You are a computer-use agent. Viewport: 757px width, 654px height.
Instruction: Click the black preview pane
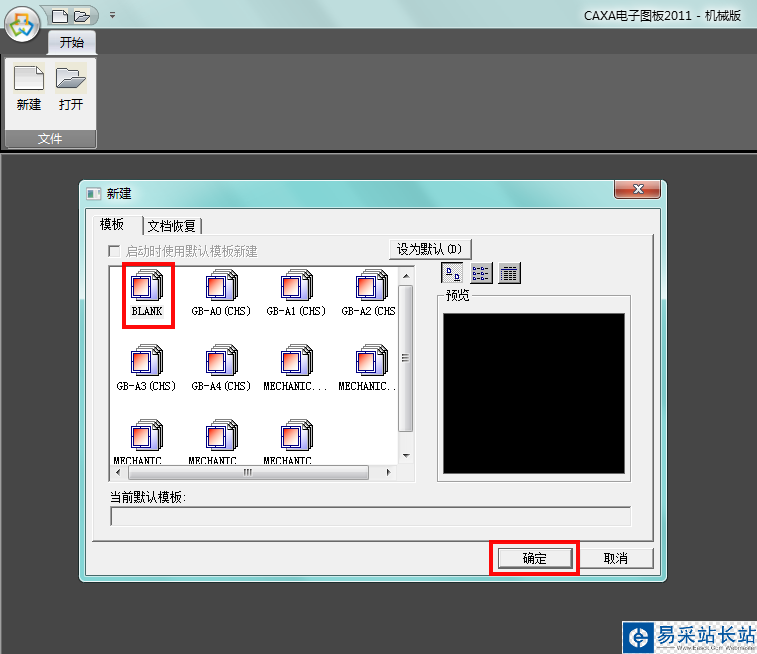[x=534, y=393]
